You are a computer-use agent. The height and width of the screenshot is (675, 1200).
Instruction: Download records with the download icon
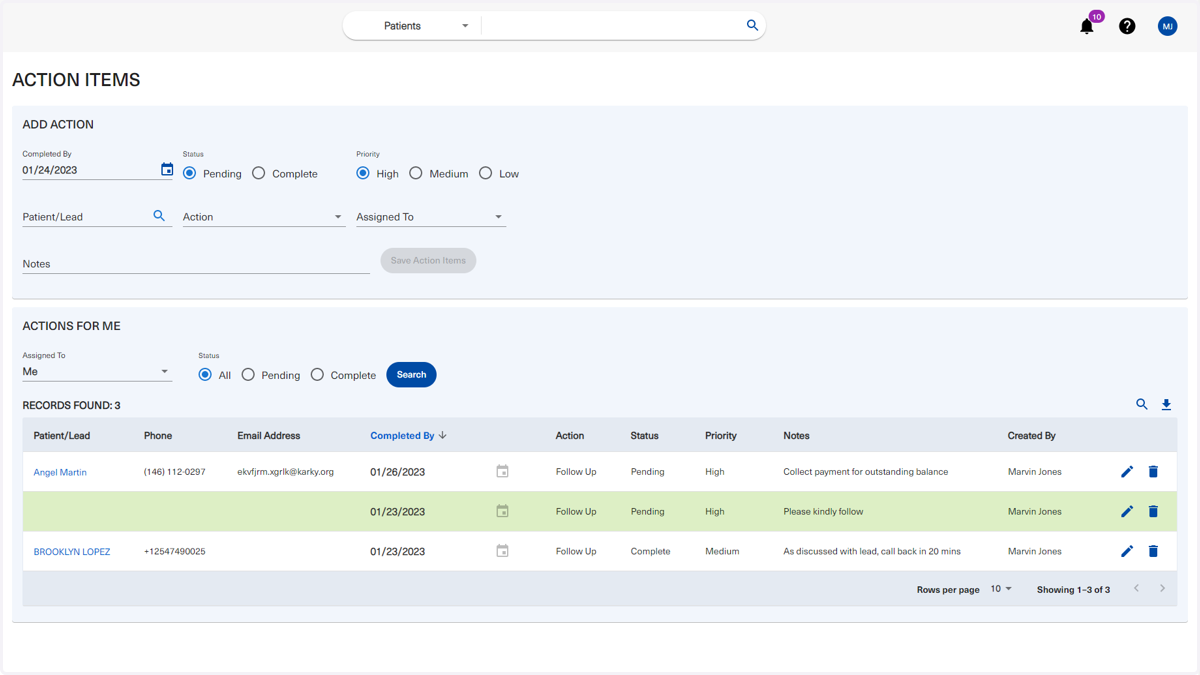(1166, 405)
